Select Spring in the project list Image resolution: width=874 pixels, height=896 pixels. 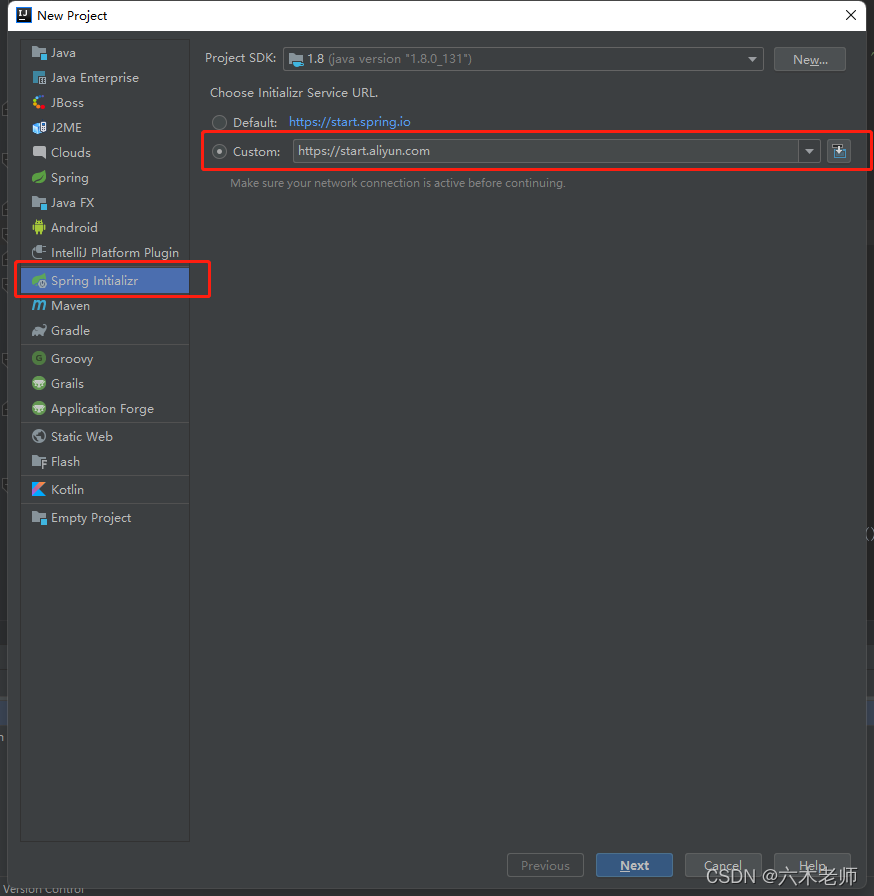[x=105, y=178]
